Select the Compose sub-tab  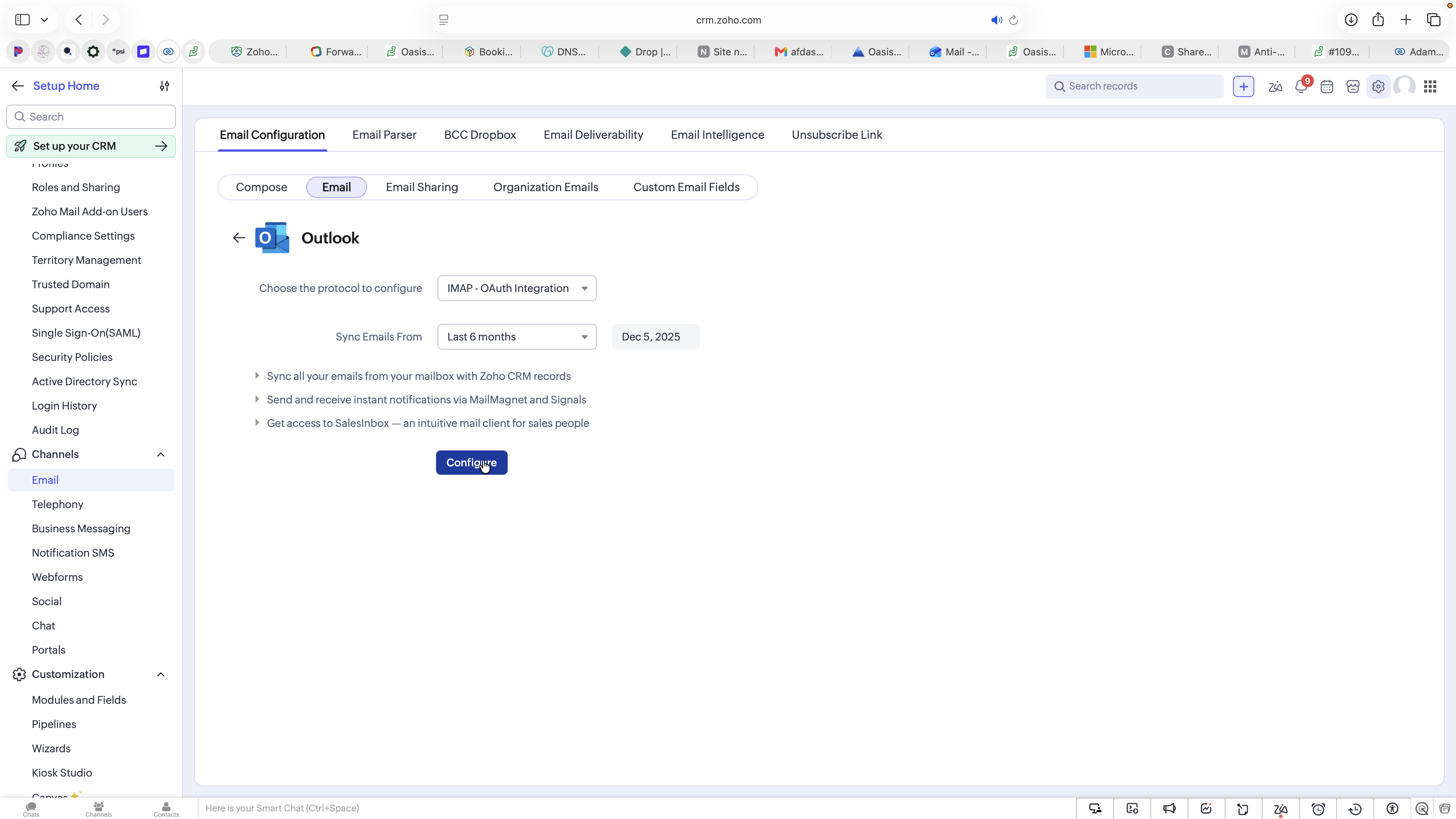point(261,187)
